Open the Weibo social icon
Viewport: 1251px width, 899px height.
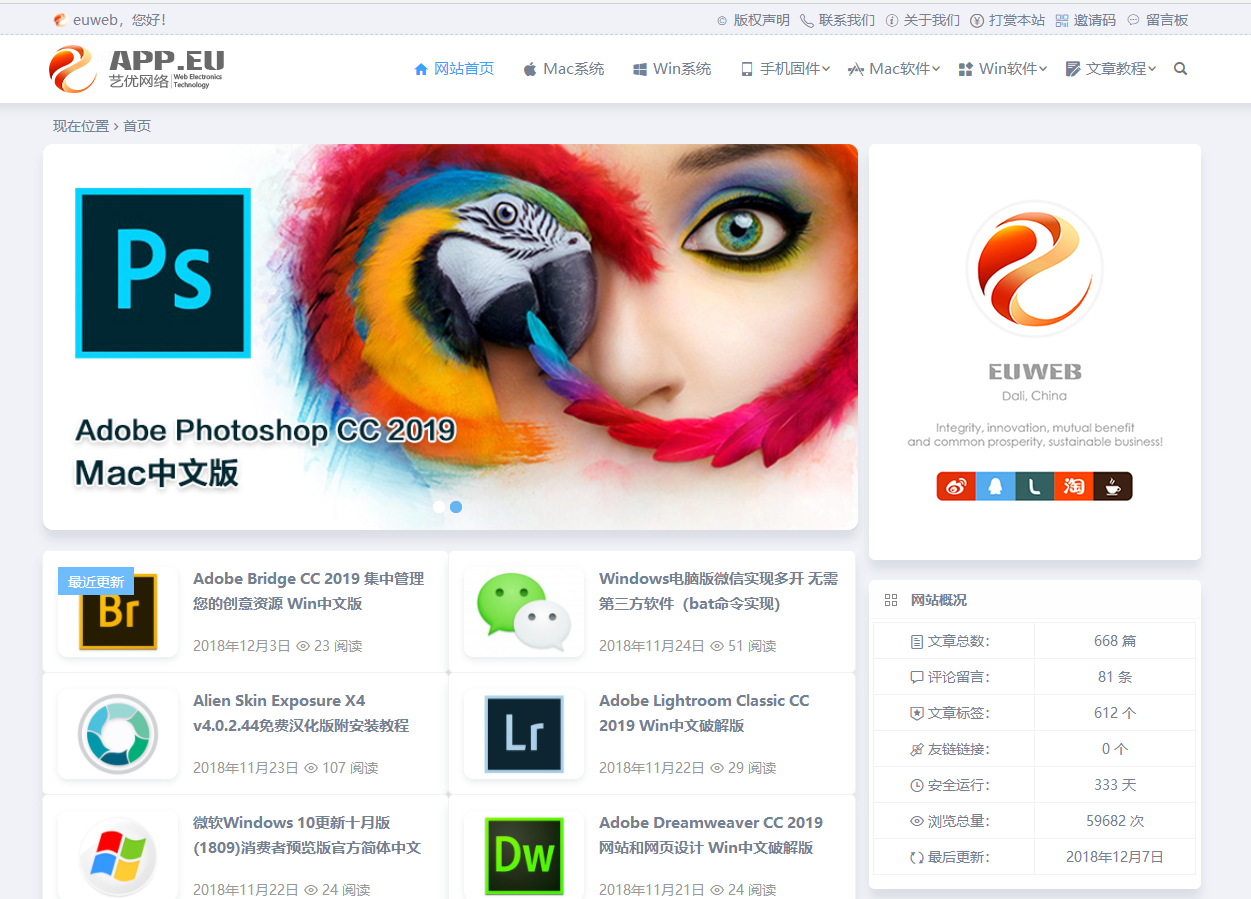point(956,486)
